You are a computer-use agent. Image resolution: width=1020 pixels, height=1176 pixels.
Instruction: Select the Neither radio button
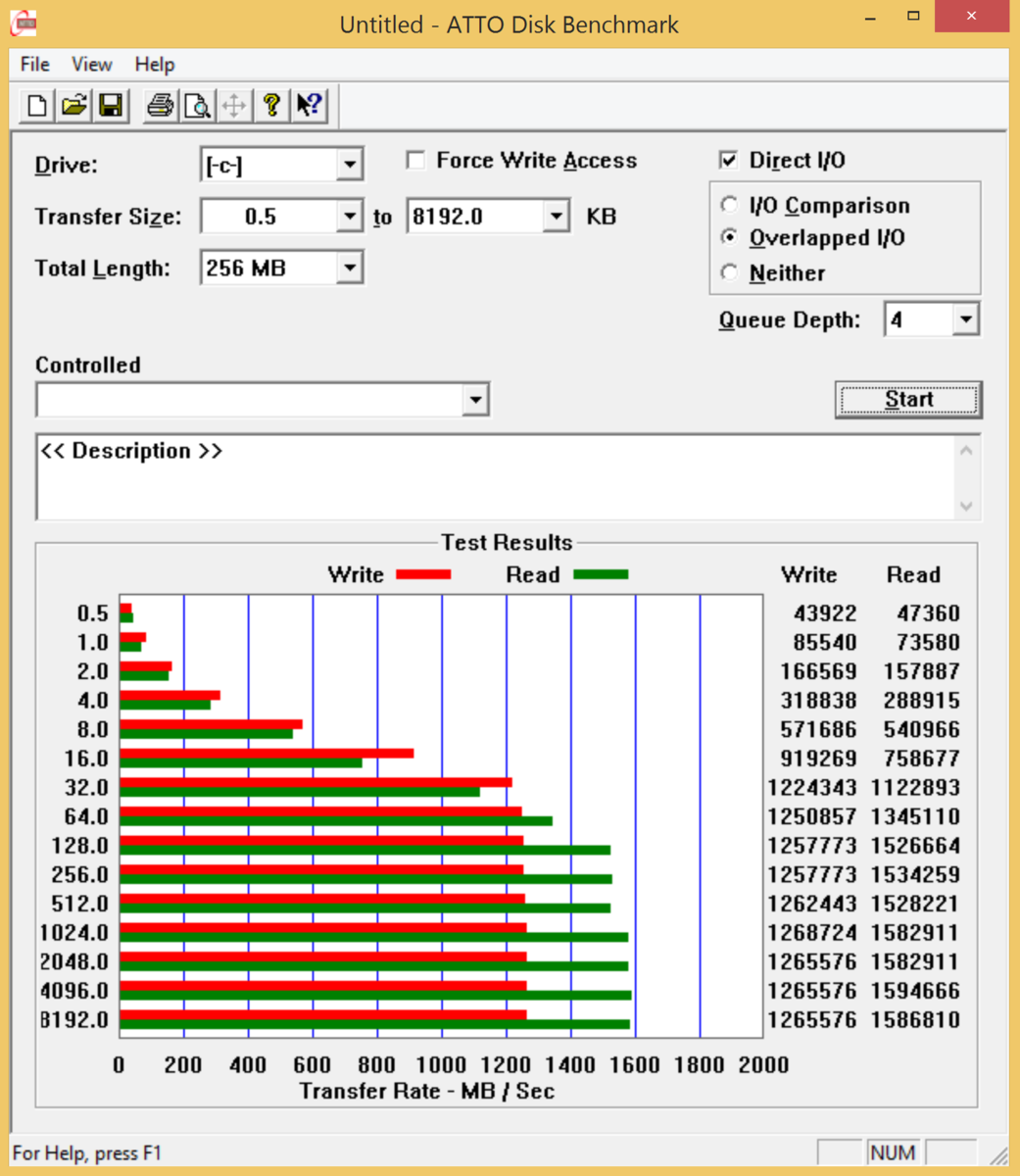coord(729,272)
